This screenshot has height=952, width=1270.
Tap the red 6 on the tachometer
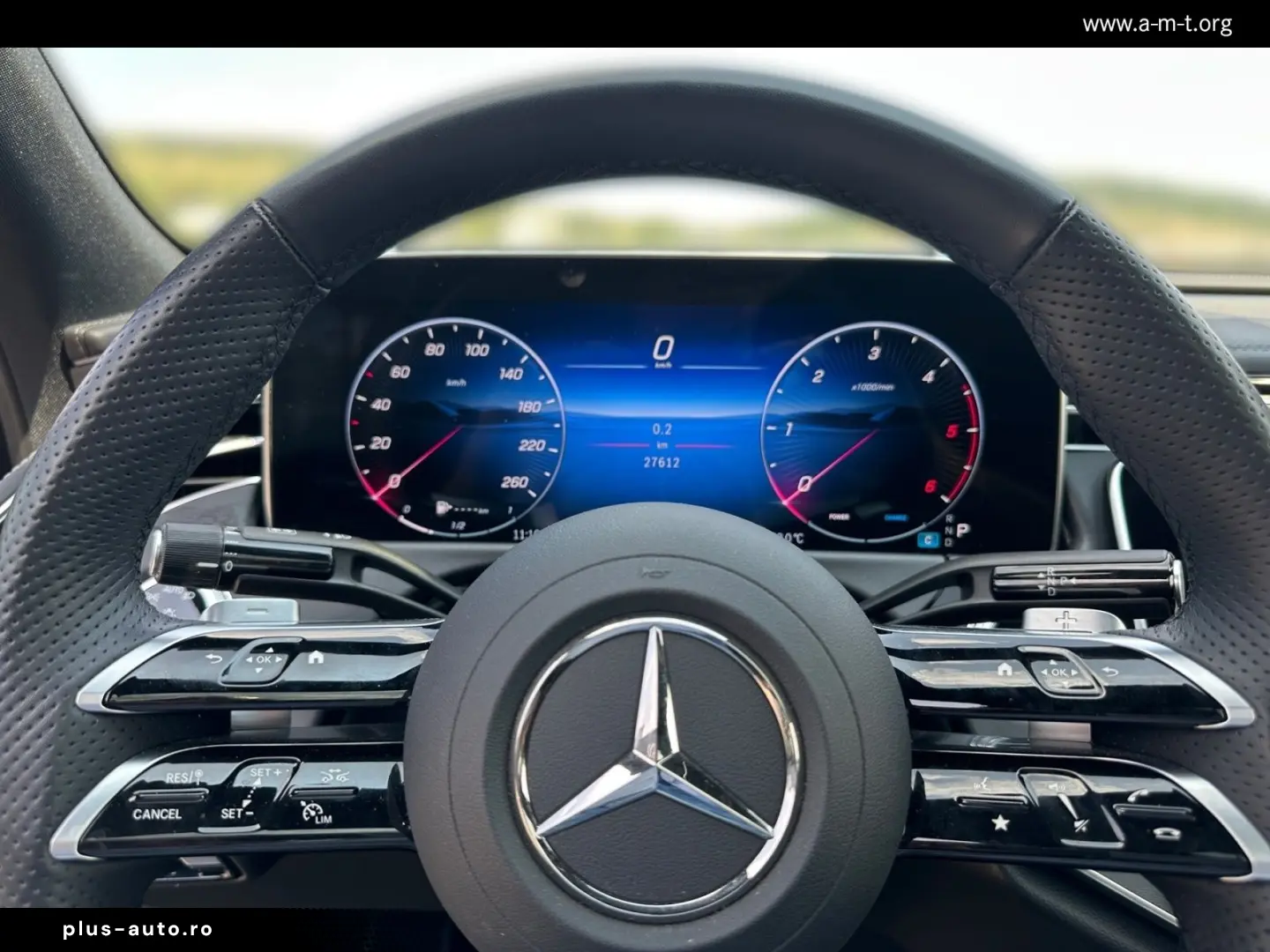pos(930,487)
